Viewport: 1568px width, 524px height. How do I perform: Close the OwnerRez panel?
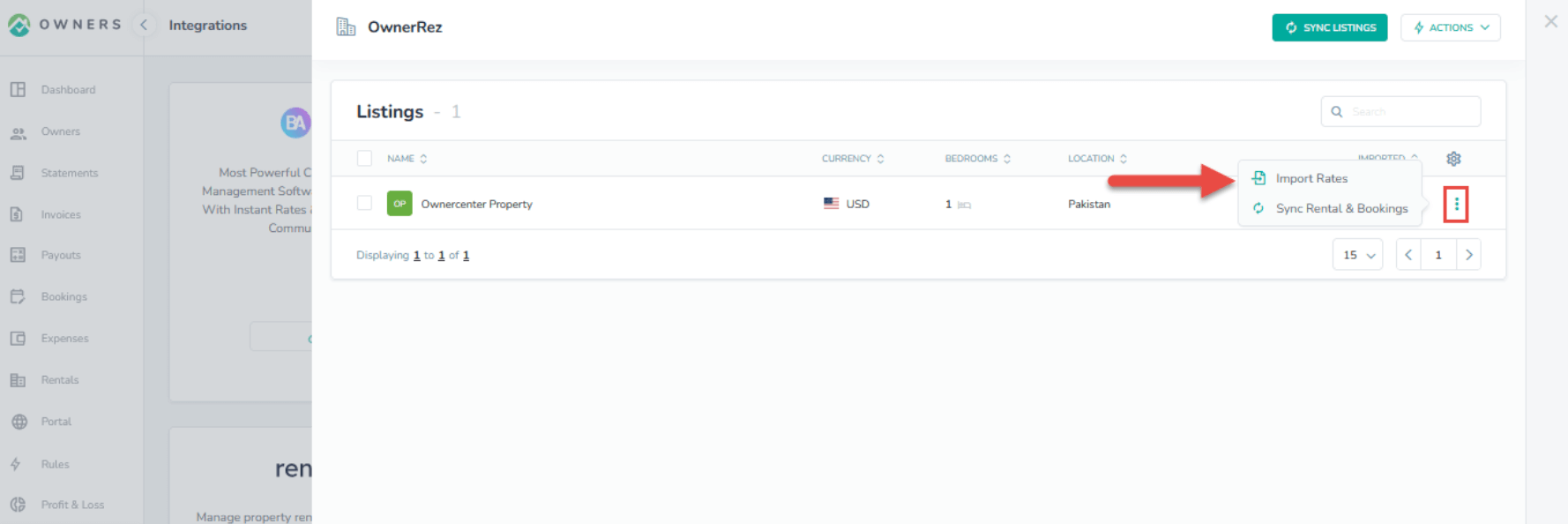pyautogui.click(x=1550, y=22)
